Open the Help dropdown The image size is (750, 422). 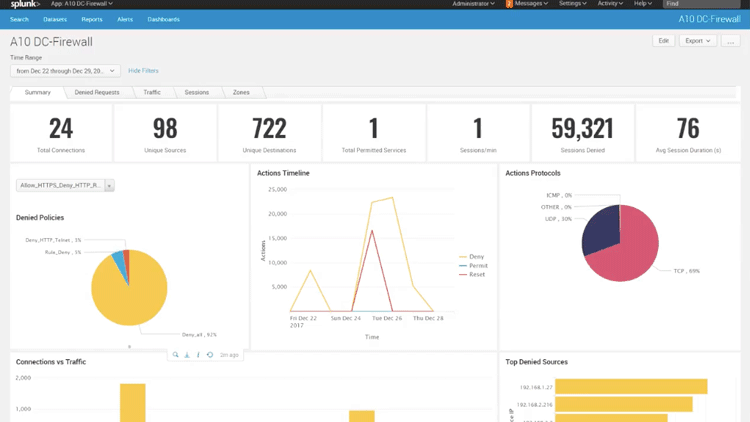(643, 3)
